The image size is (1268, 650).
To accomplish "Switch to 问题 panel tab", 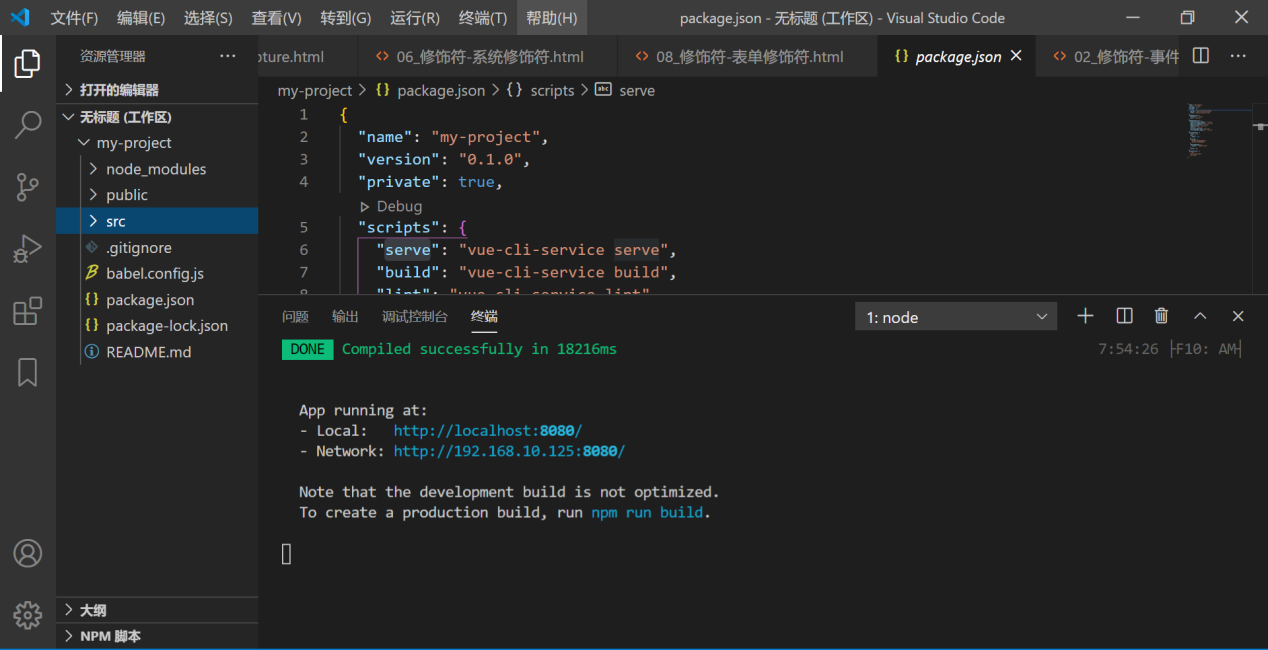I will click(x=295, y=316).
